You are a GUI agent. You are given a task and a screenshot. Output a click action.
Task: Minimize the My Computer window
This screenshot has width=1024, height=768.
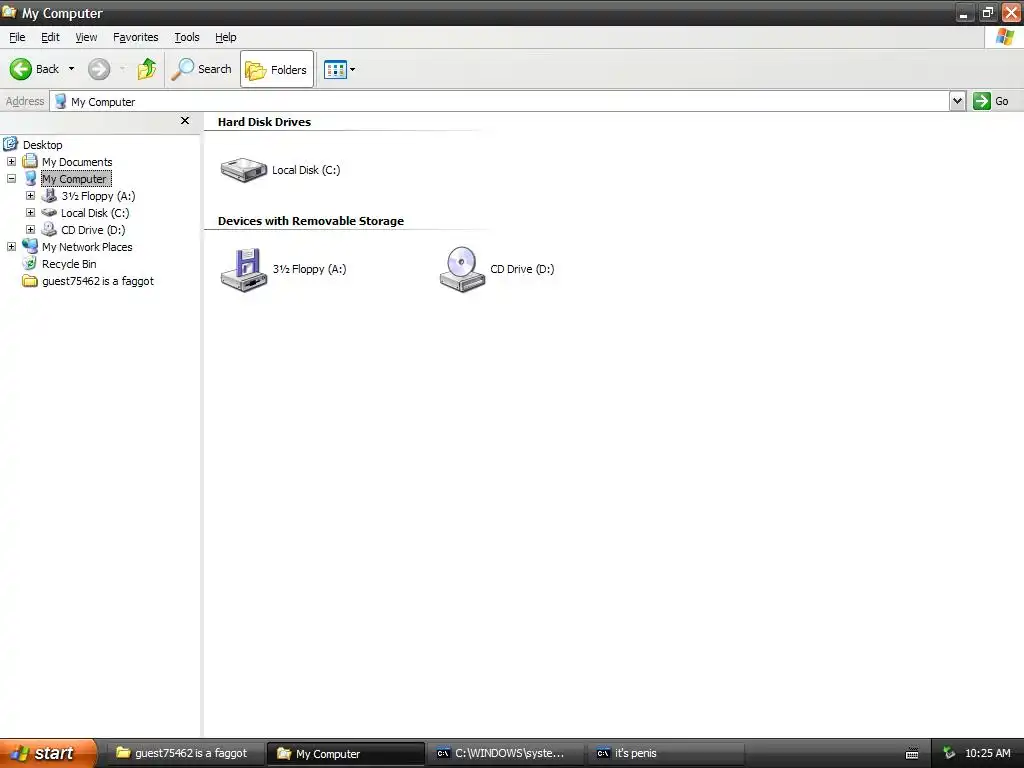click(x=964, y=13)
